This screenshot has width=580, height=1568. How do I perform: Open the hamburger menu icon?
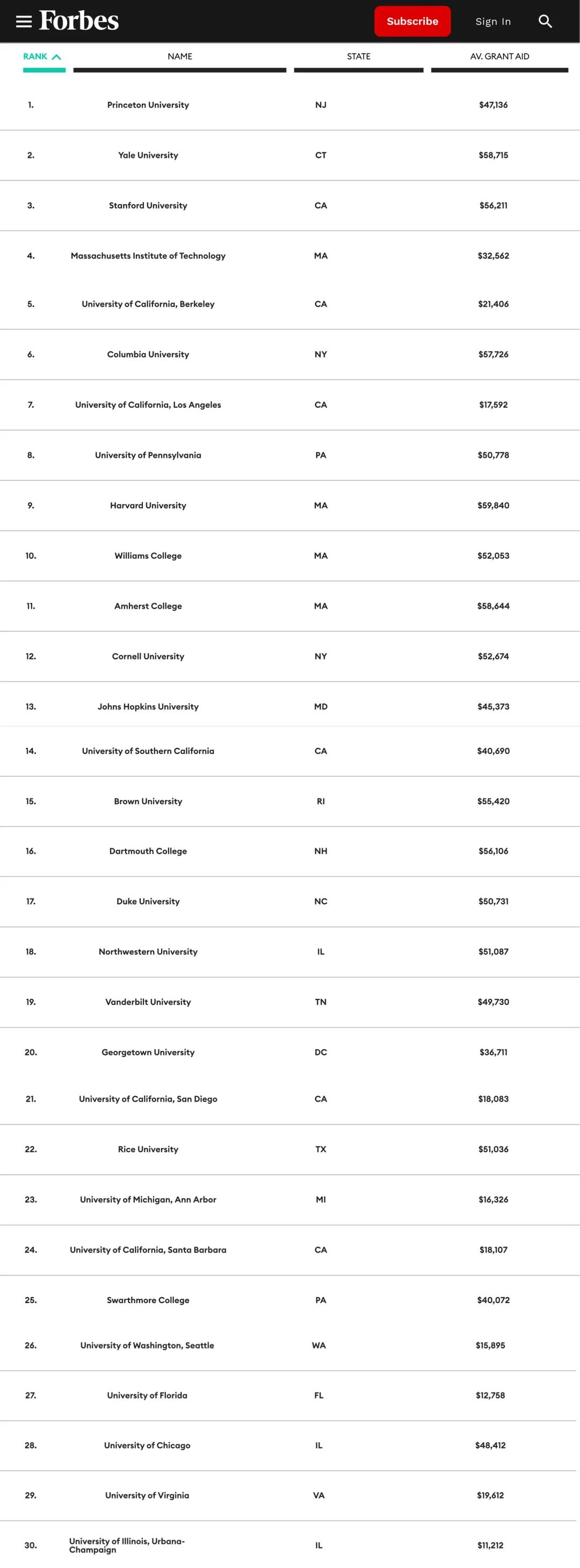[24, 21]
